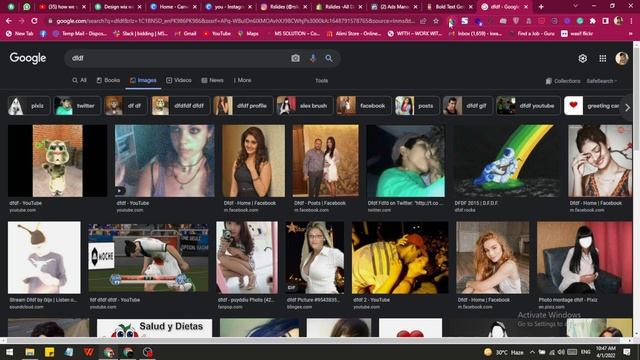Close the YouTube 'how we' tab

point(84,7)
